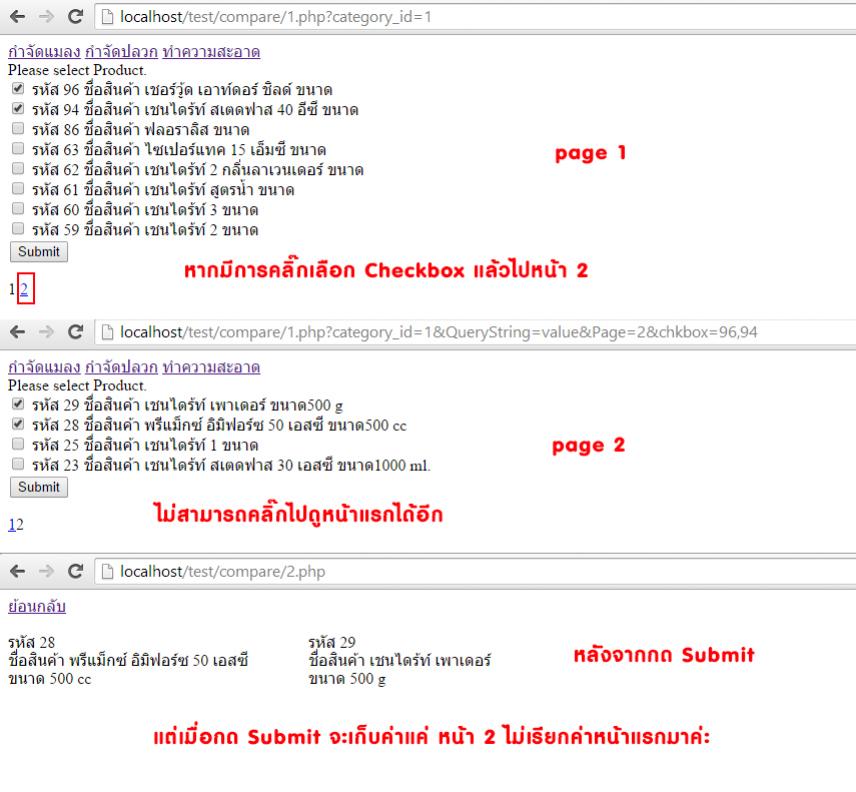Go to page 1 pagination link on page 2
This screenshot has width=856, height=792.
click(11, 525)
